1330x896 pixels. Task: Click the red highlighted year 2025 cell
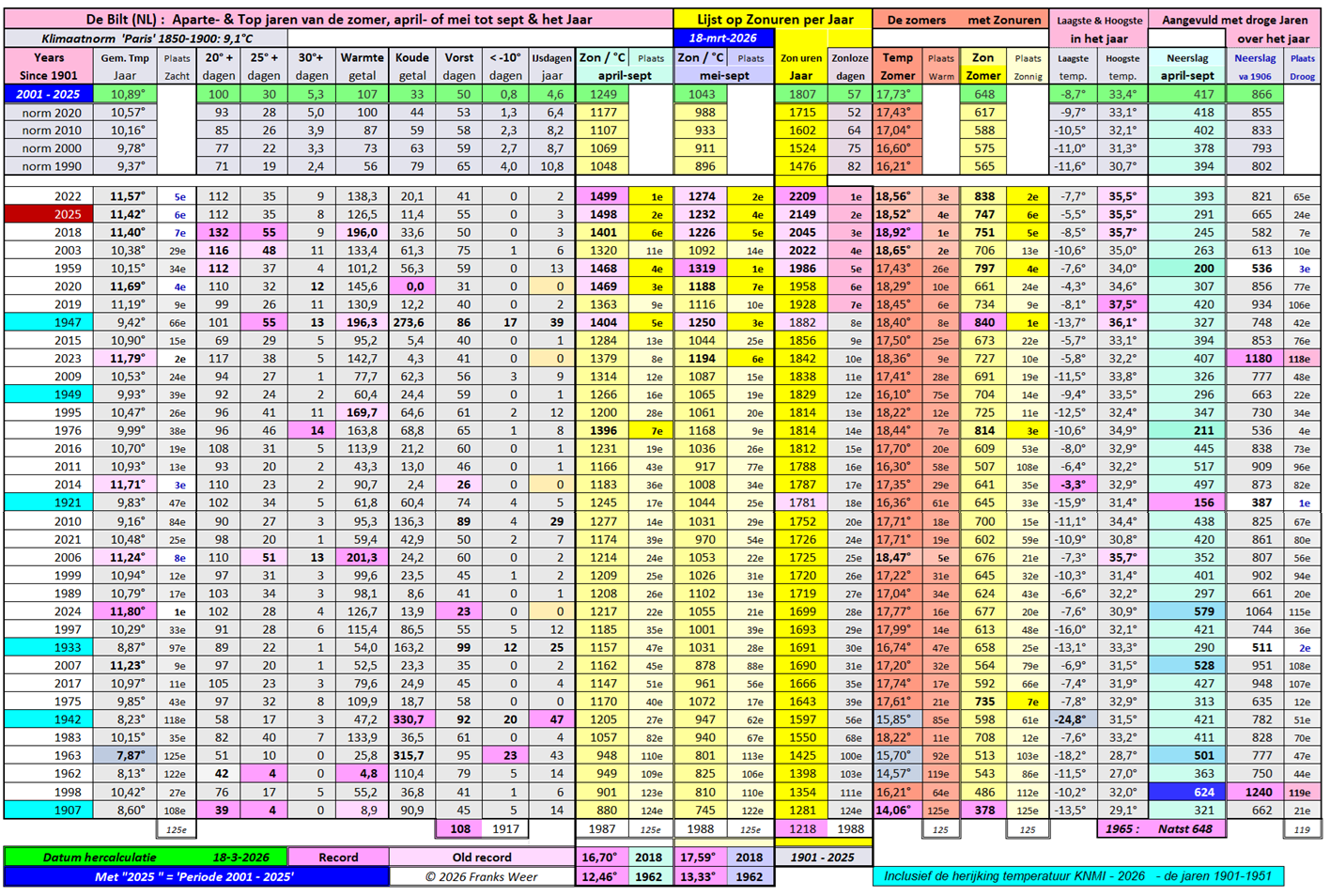point(48,214)
